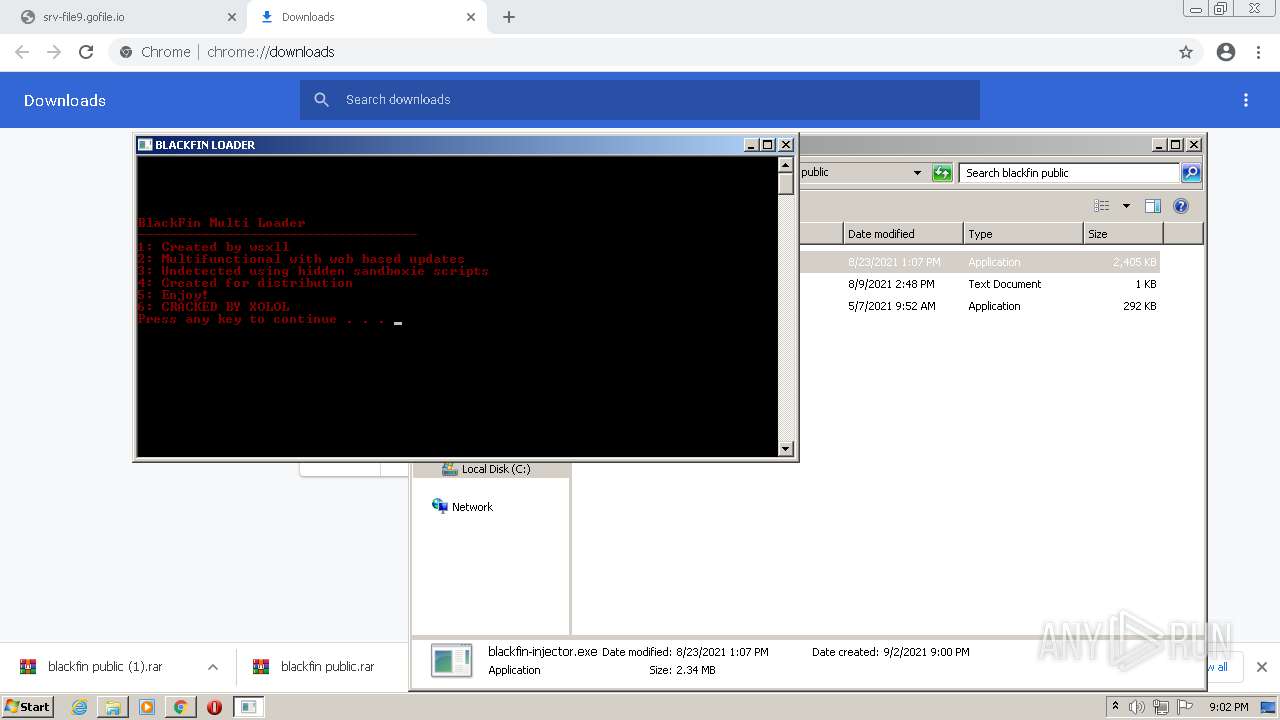Image resolution: width=1280 pixels, height=720 pixels.
Task: Click the Explorer refresh button
Action: (x=942, y=173)
